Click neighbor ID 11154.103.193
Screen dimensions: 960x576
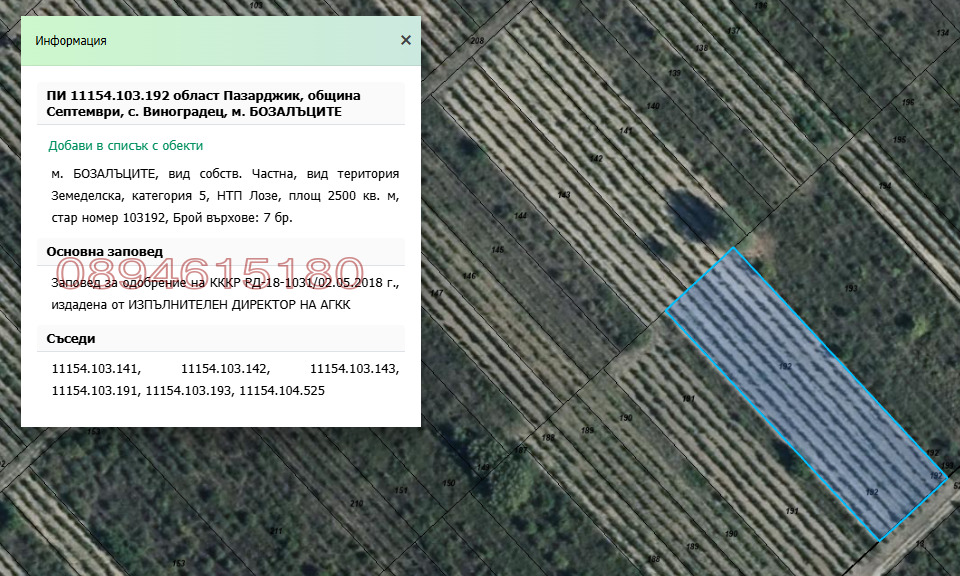click(x=189, y=391)
